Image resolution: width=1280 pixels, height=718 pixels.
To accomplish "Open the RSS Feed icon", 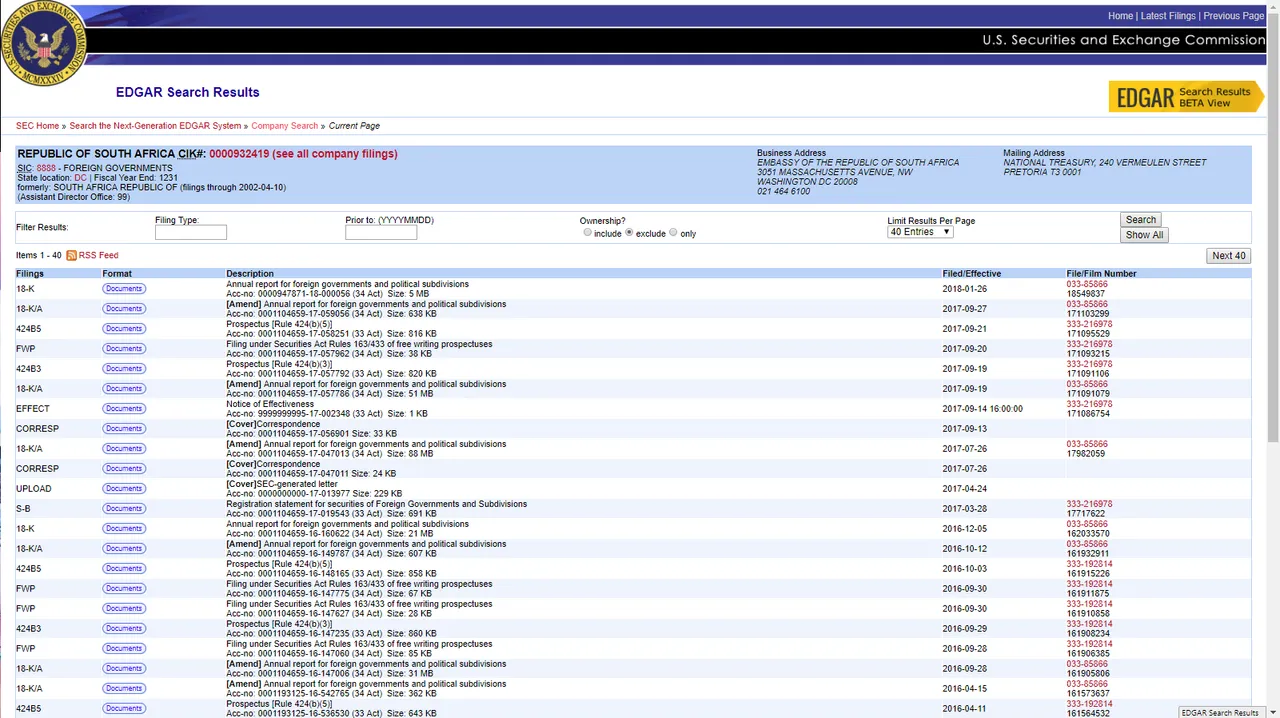I will (x=72, y=256).
